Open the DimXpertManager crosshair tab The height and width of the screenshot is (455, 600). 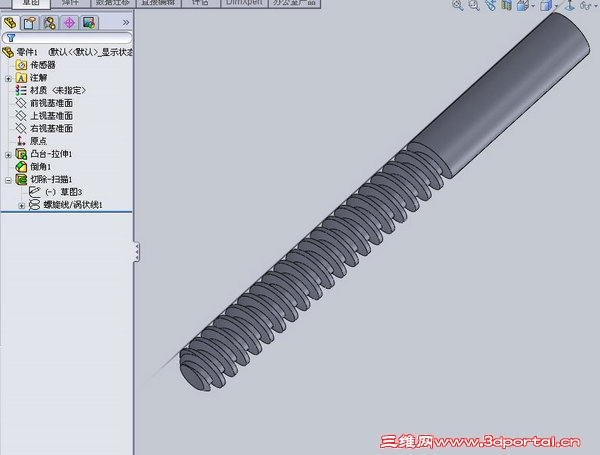[69, 23]
